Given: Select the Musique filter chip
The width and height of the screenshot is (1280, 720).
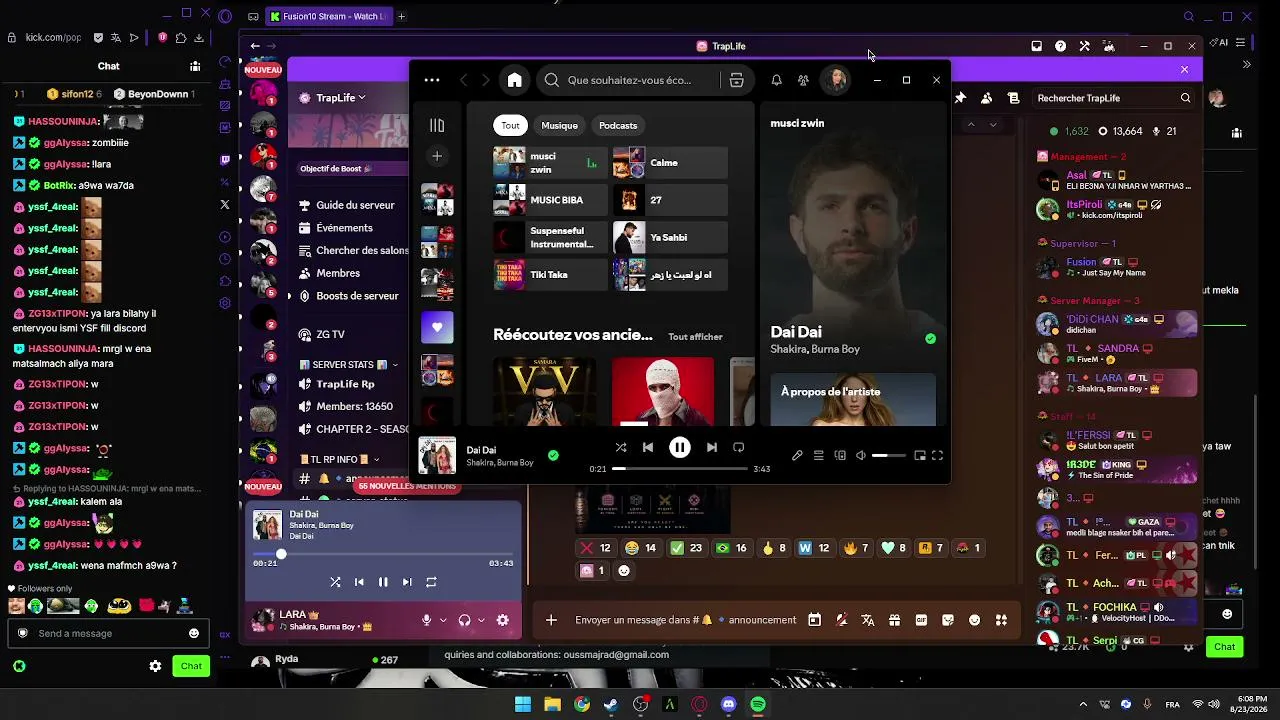Looking at the screenshot, I should [559, 125].
